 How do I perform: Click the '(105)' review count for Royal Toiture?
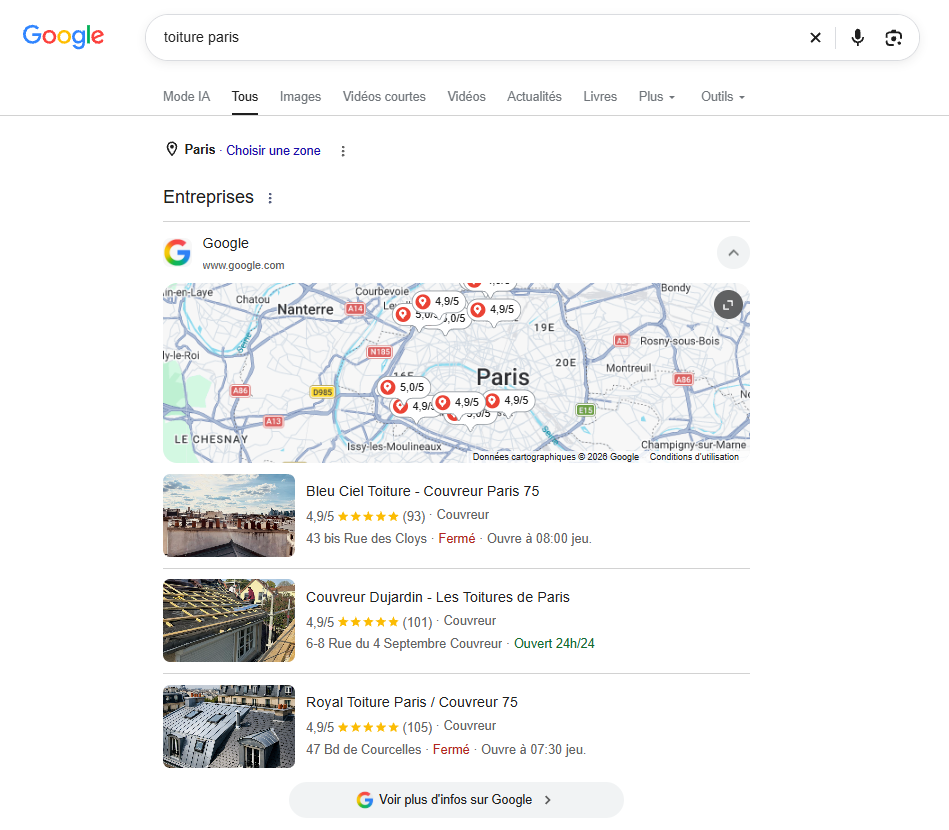pyautogui.click(x=417, y=727)
